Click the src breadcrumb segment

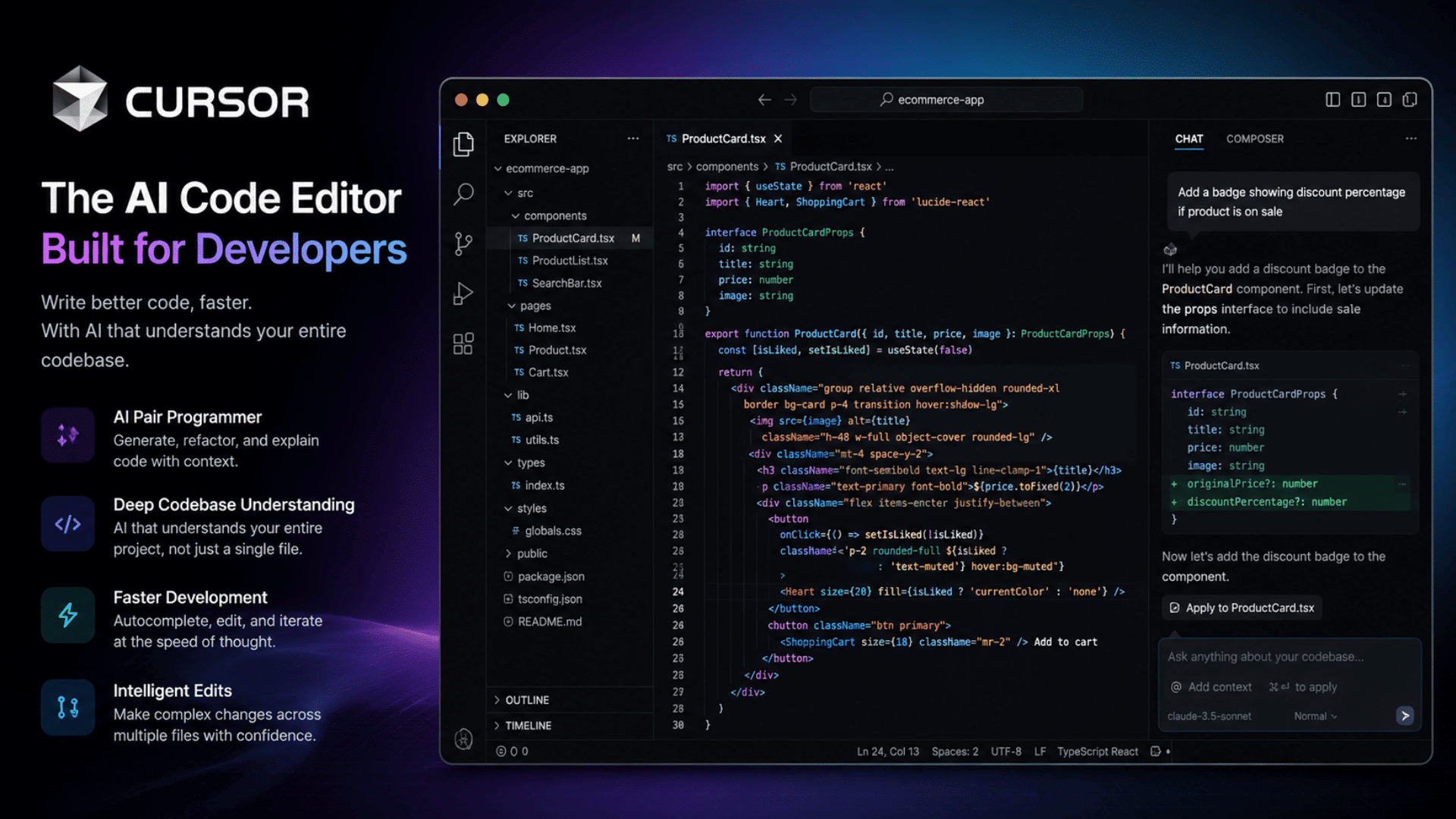[x=675, y=167]
